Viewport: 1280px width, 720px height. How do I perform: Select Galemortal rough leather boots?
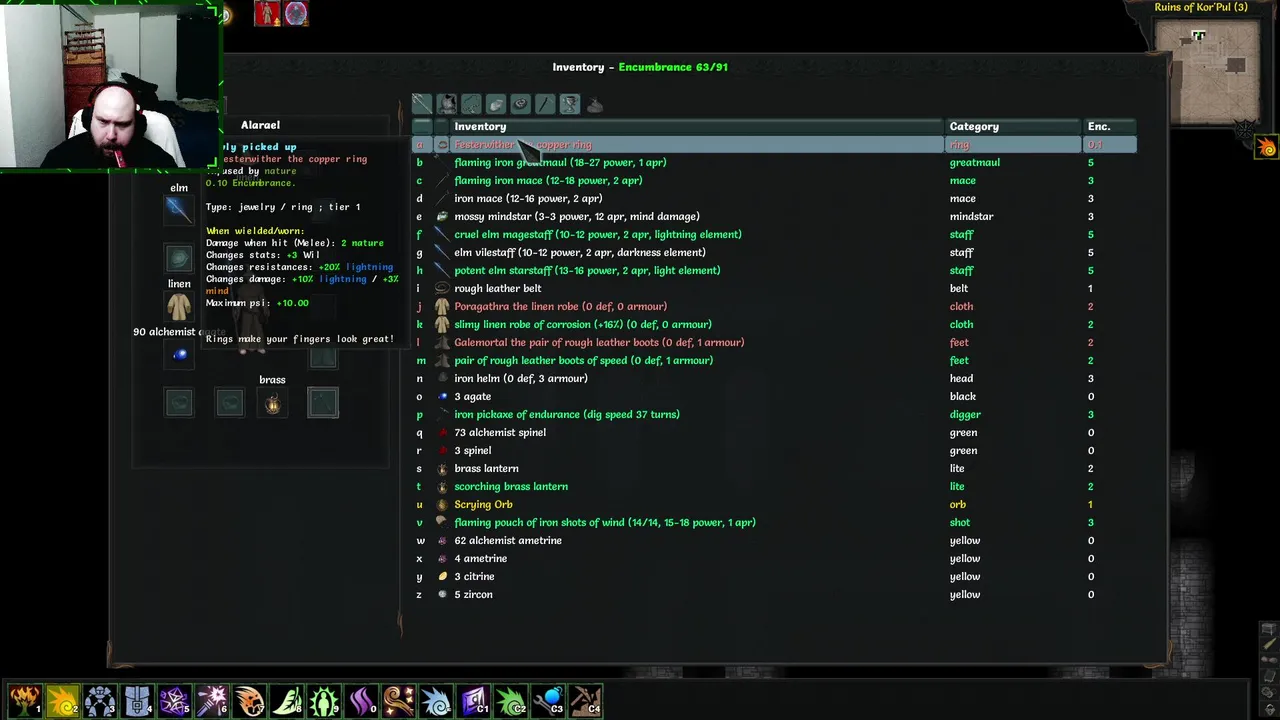(774, 342)
